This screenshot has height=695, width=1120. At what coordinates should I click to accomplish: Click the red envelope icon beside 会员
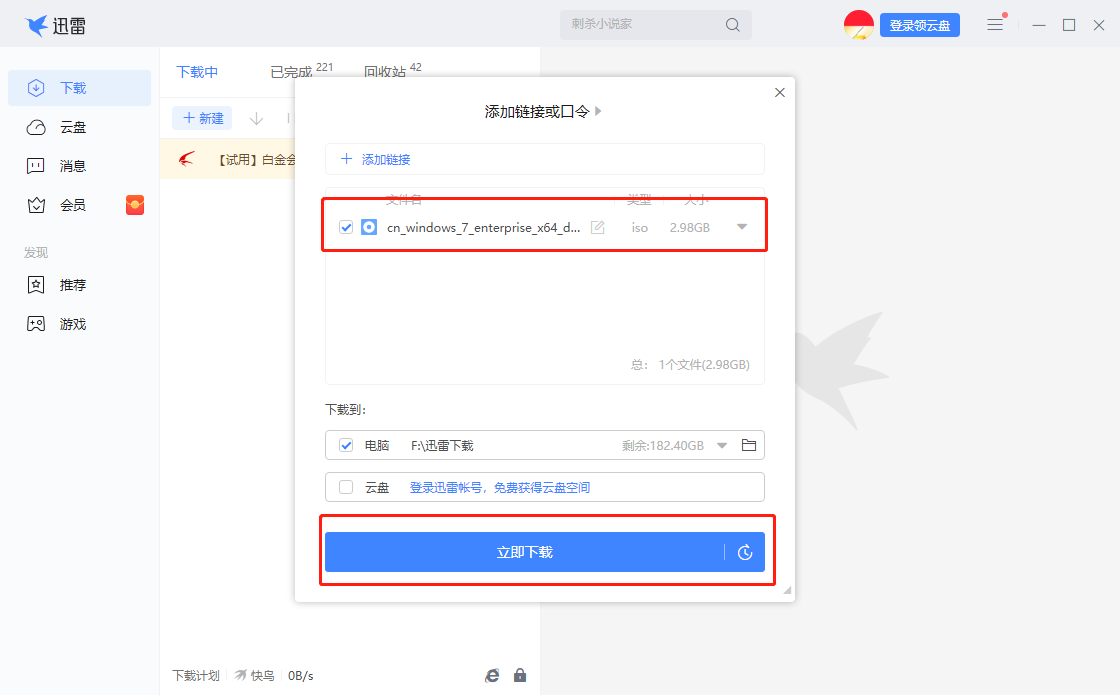[x=135, y=205]
